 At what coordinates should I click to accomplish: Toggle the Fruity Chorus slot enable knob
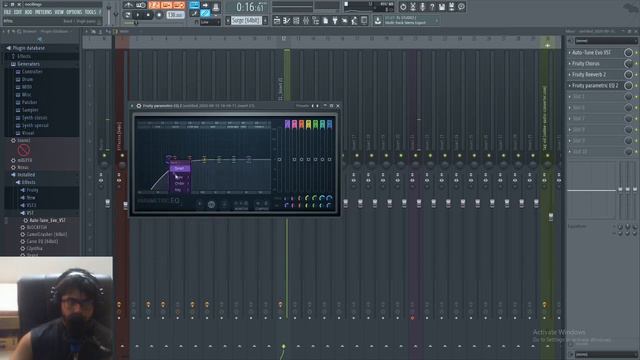point(628,64)
